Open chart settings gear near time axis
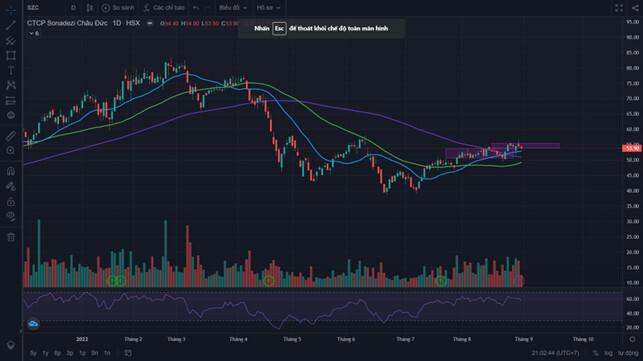This screenshot has width=643, height=361. tap(632, 339)
